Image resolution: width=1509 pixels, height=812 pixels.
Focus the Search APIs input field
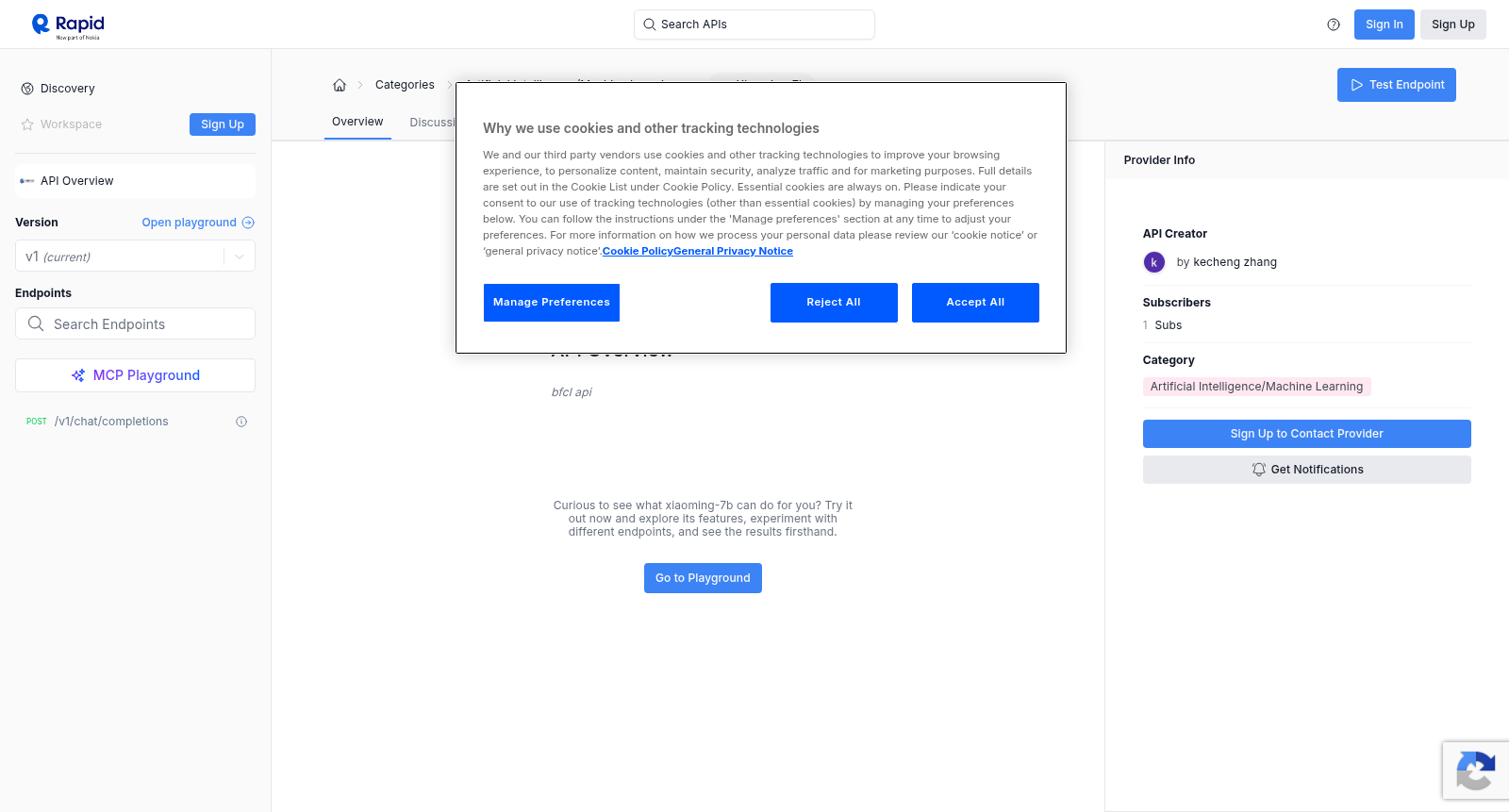[754, 25]
